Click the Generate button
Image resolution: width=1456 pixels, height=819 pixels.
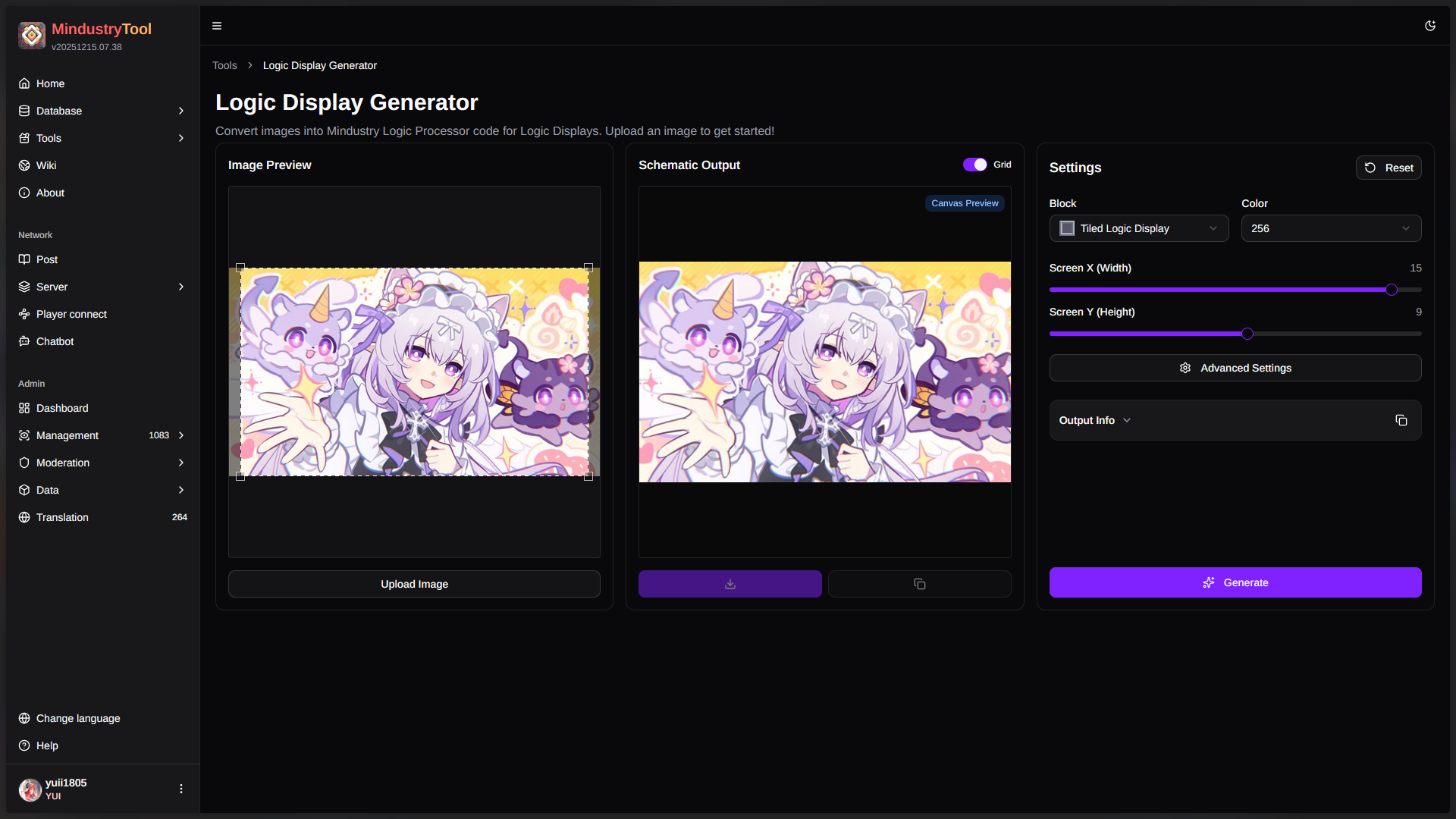tap(1235, 582)
